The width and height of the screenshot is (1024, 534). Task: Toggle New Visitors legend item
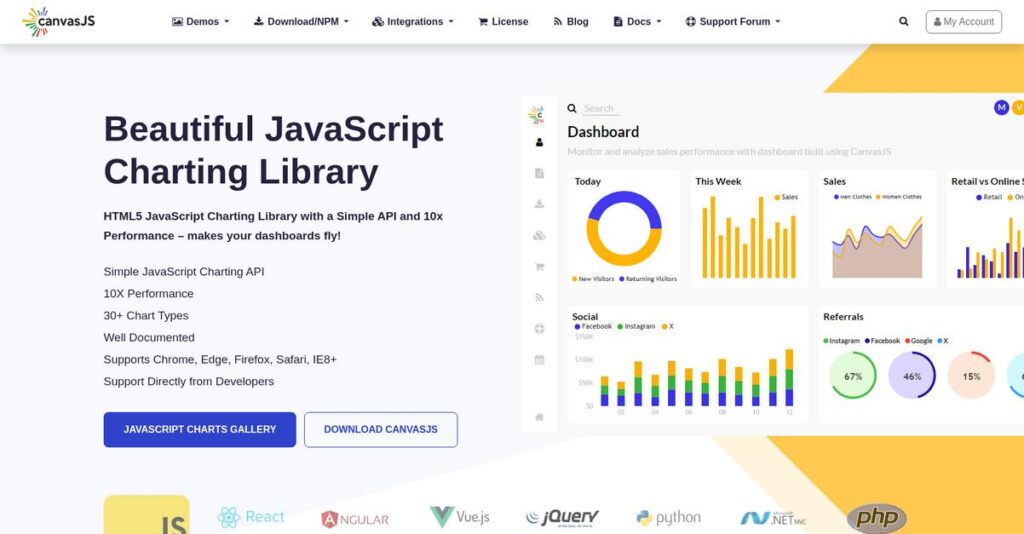(593, 279)
